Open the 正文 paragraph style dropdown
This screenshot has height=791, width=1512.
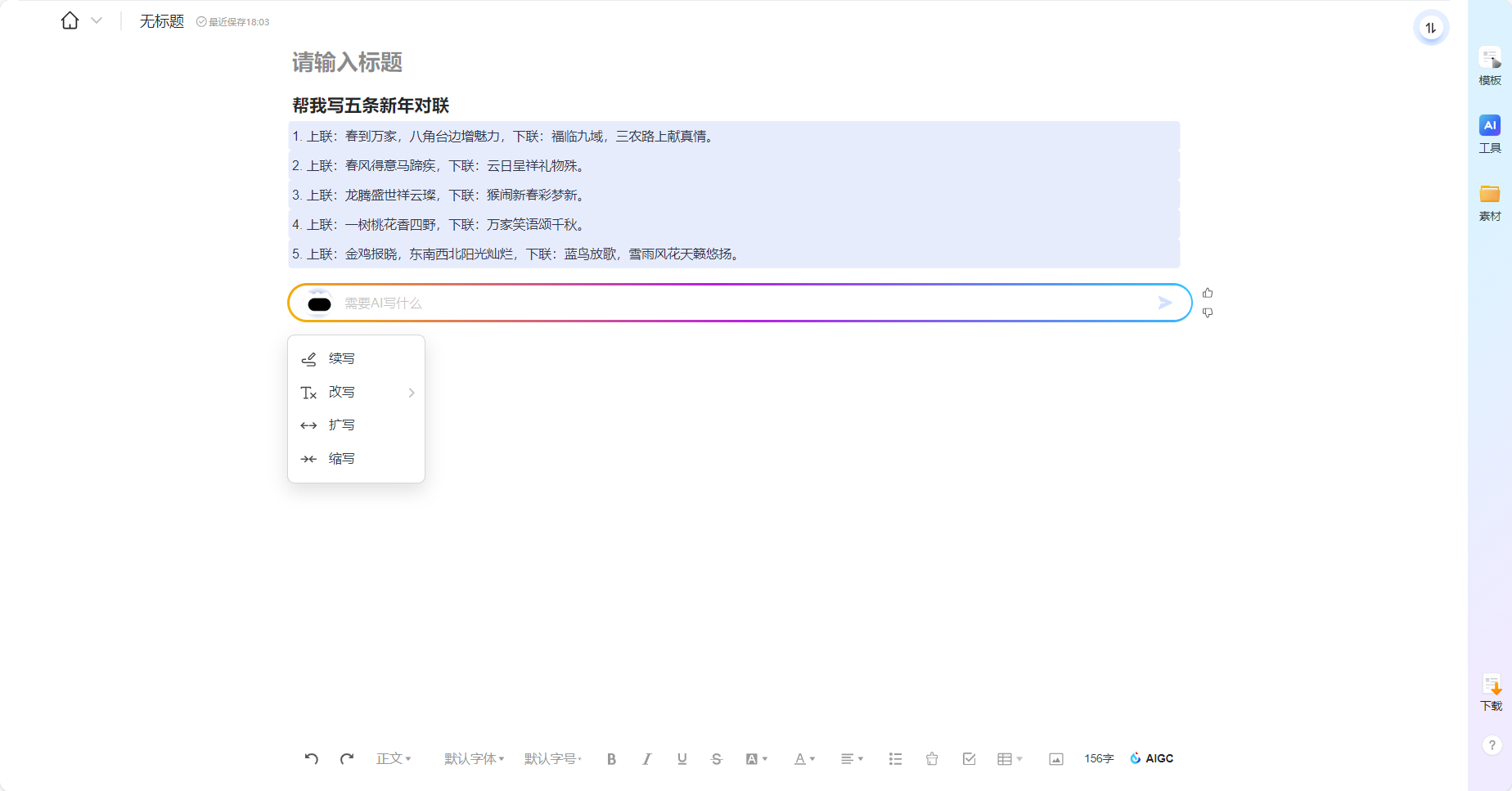click(x=393, y=758)
